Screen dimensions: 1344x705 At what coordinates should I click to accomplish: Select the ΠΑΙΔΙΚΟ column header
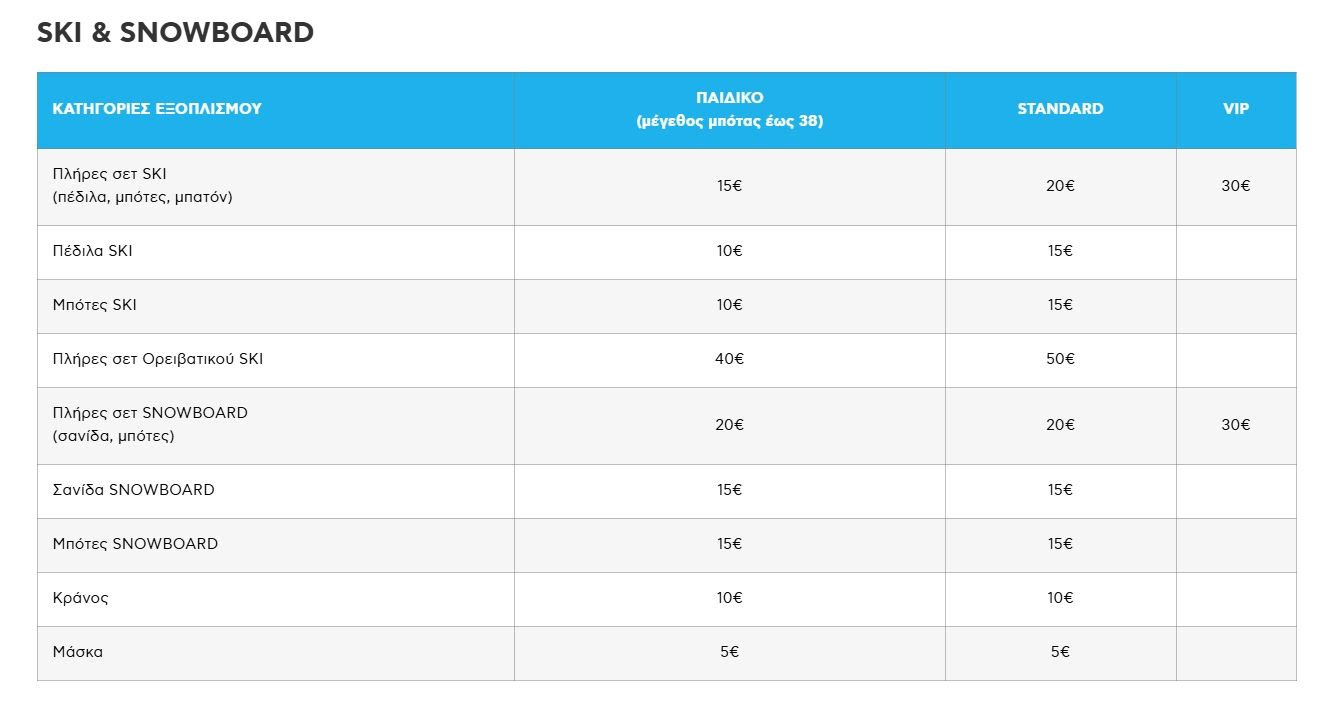tap(730, 109)
